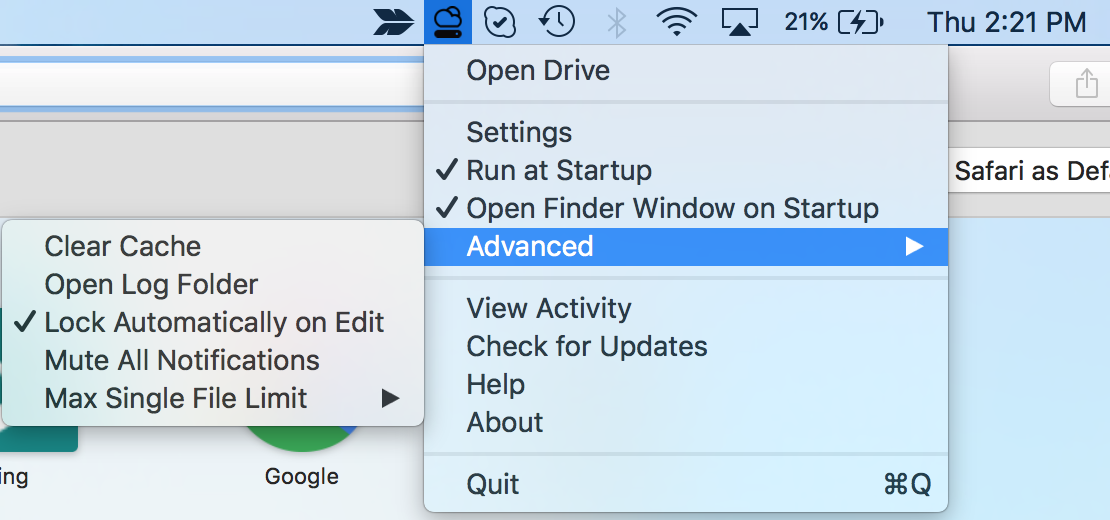
Task: Open the checkmark badge menu bar icon
Action: (500, 21)
